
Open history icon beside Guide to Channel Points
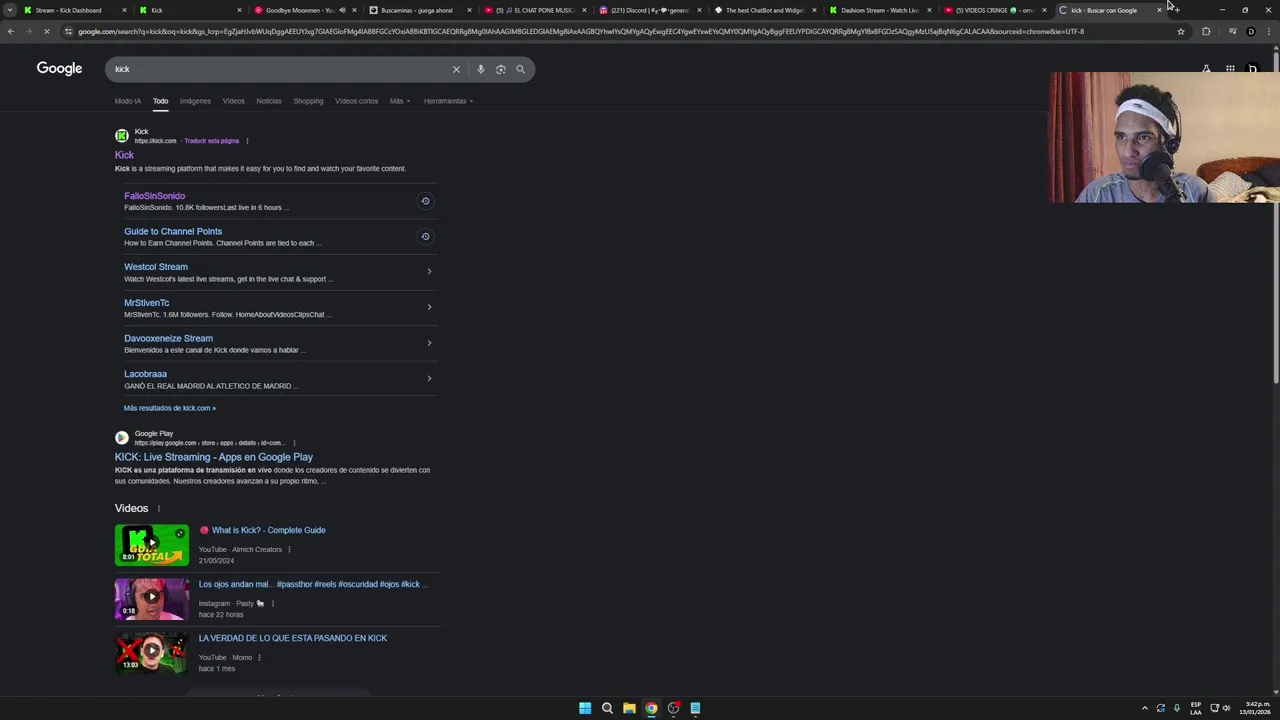tap(425, 237)
